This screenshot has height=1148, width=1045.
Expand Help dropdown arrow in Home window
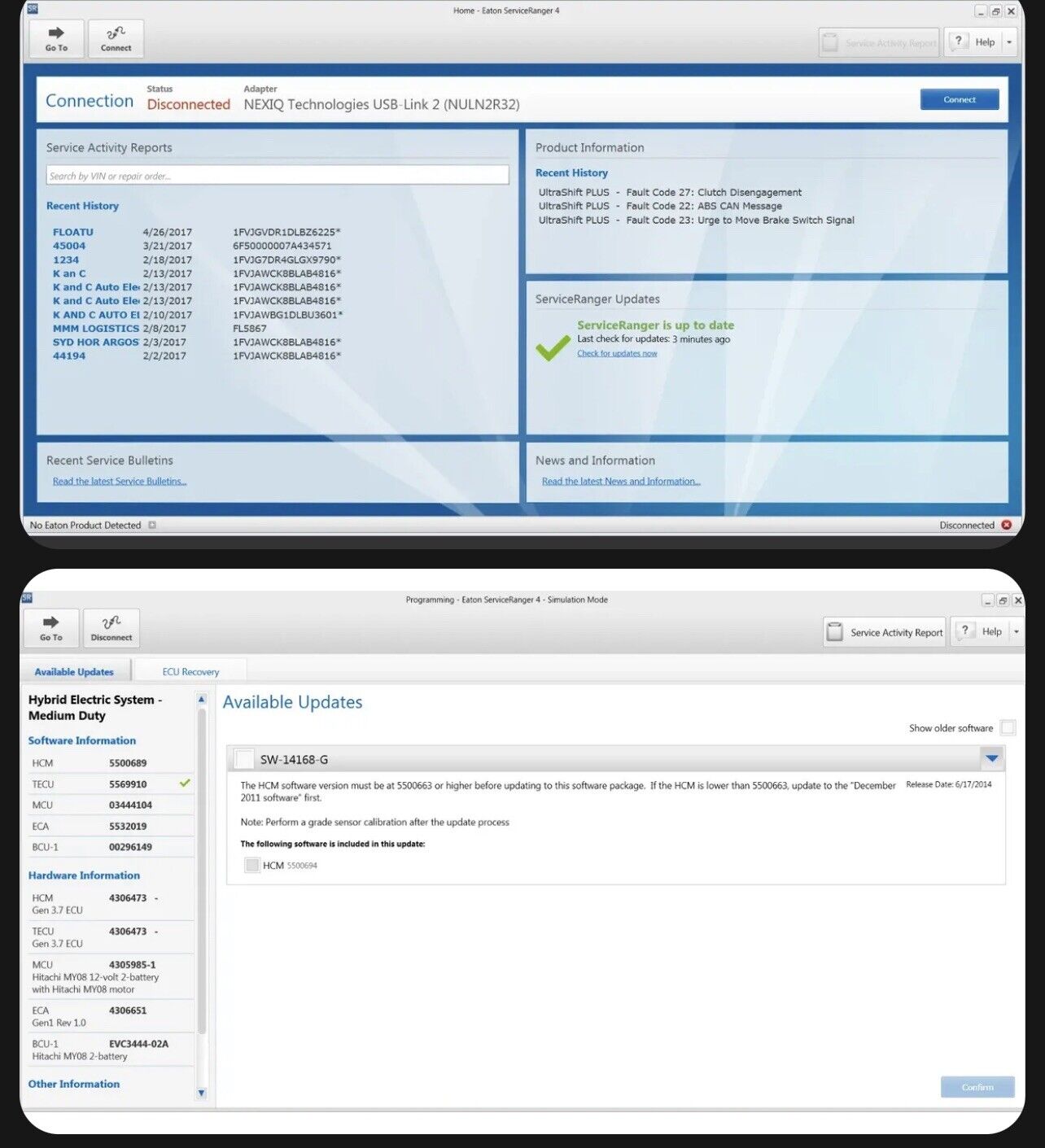pyautogui.click(x=1009, y=41)
